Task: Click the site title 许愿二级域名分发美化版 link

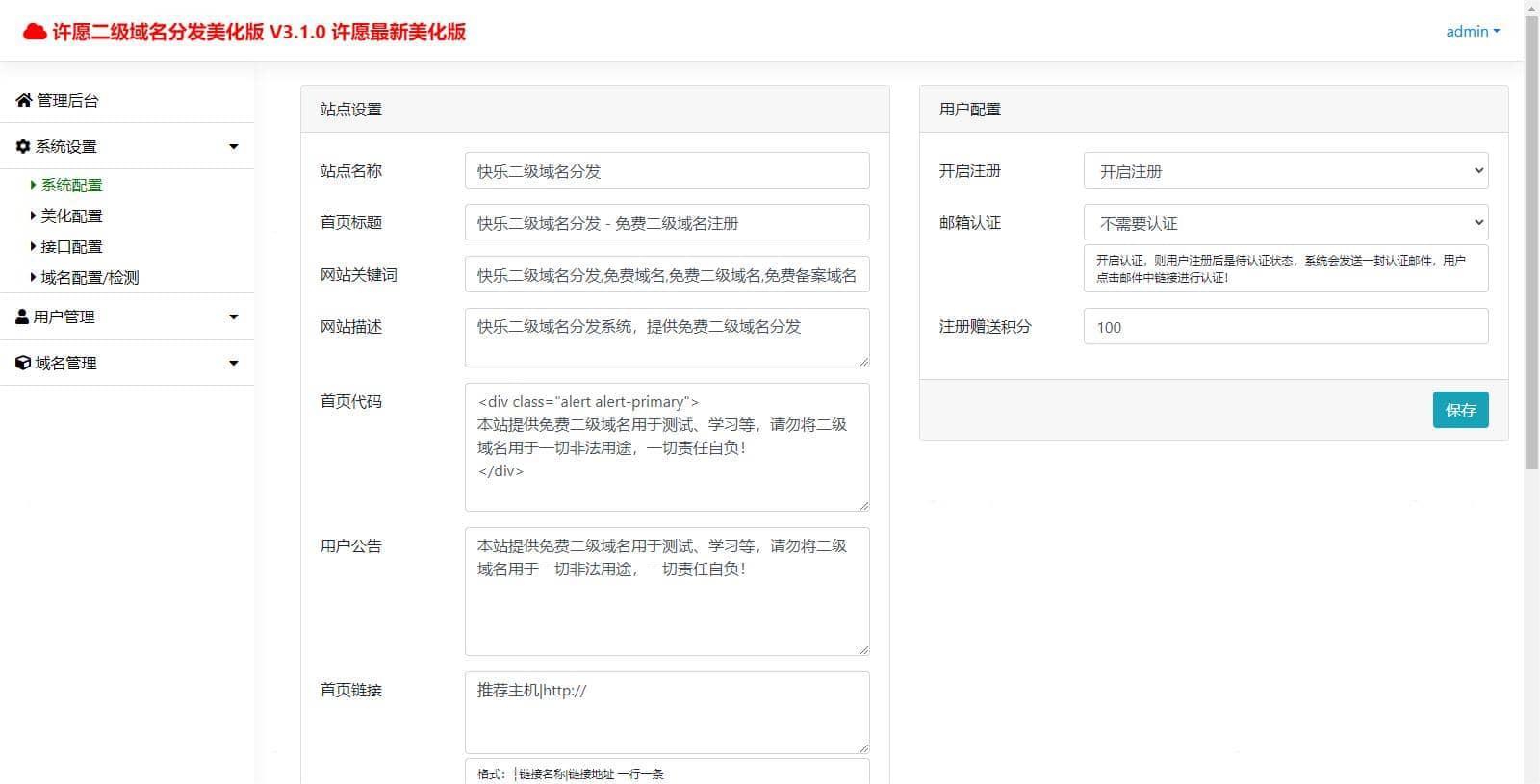Action: pos(244,32)
